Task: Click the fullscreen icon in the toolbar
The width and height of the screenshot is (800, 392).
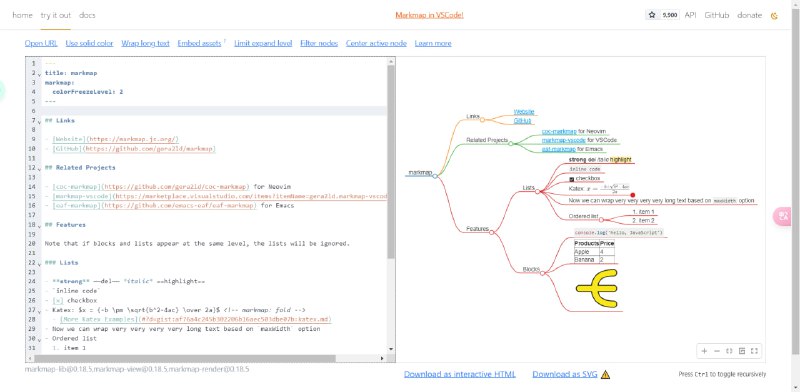Action: [x=754, y=351]
